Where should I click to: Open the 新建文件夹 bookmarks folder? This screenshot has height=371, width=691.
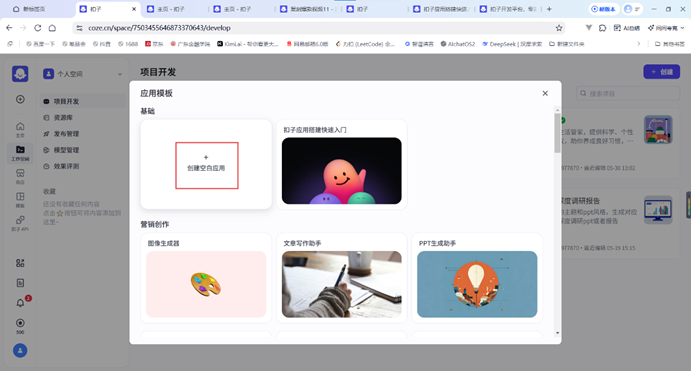[566, 44]
